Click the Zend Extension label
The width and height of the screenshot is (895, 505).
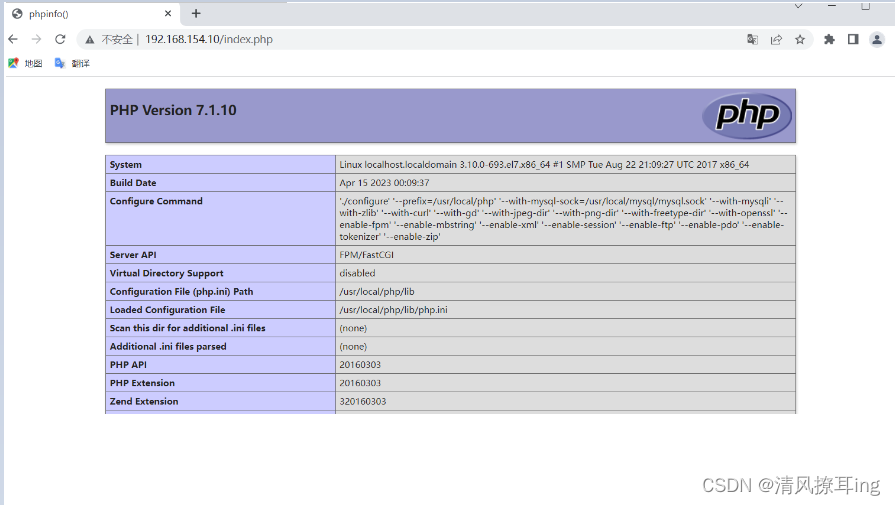(x=144, y=401)
